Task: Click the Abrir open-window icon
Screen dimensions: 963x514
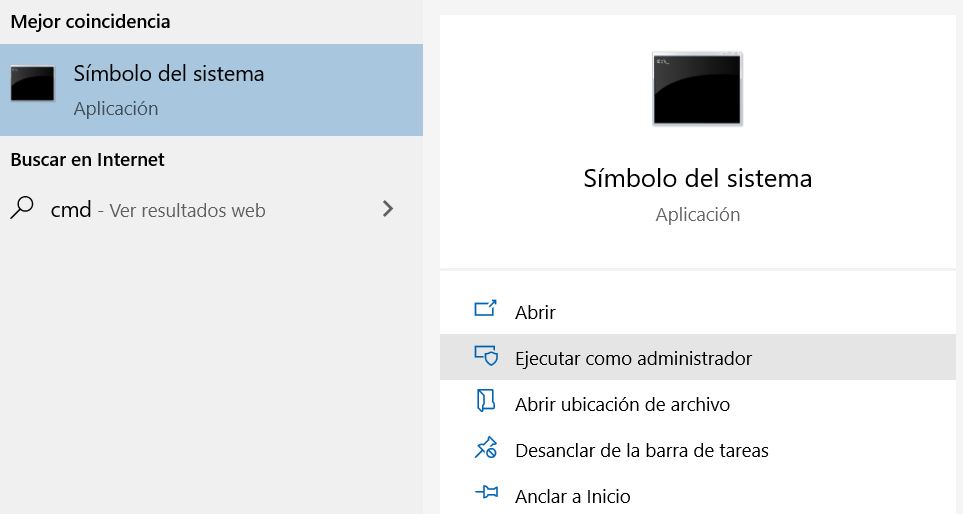Action: point(485,310)
